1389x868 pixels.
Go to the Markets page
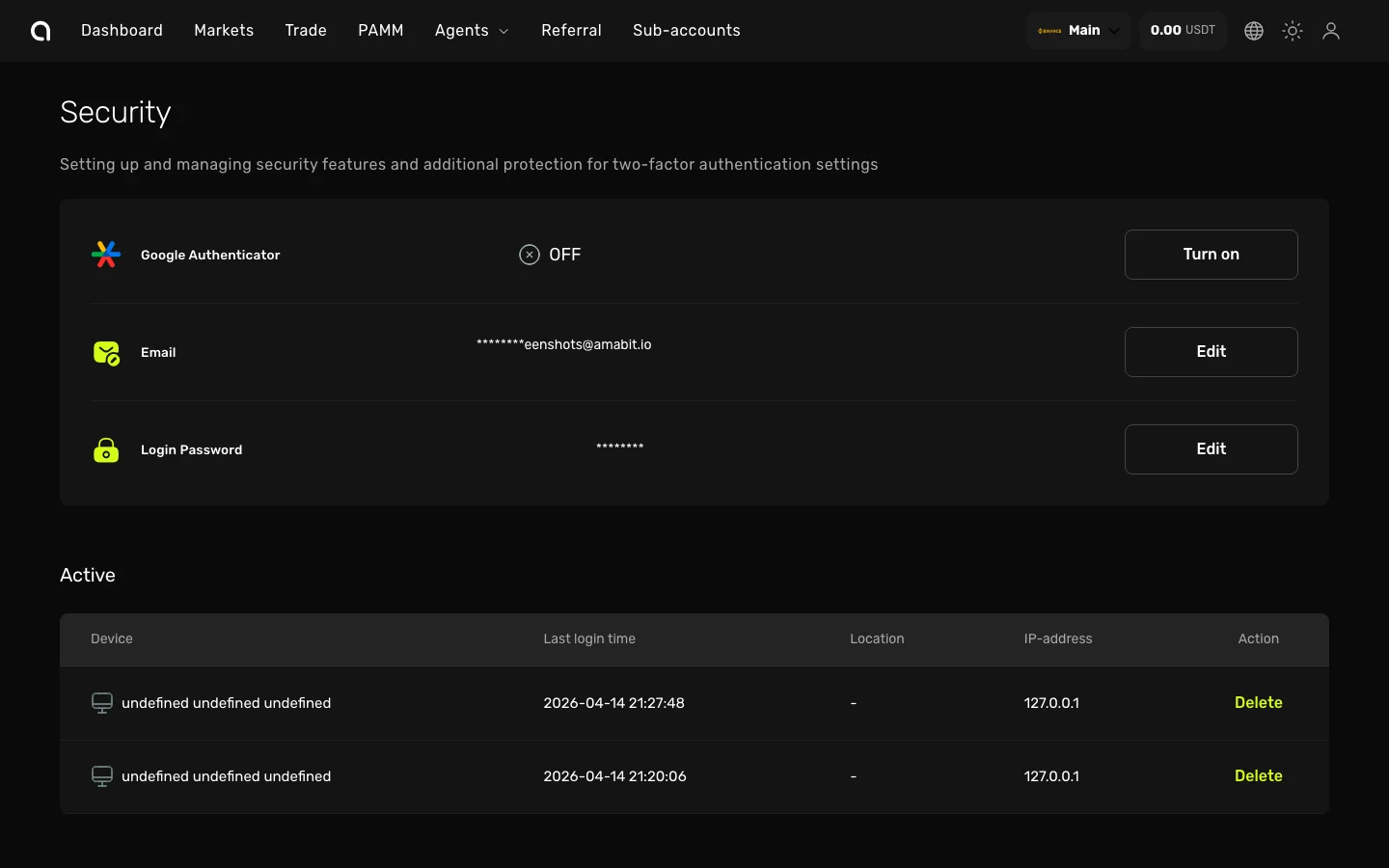click(224, 30)
